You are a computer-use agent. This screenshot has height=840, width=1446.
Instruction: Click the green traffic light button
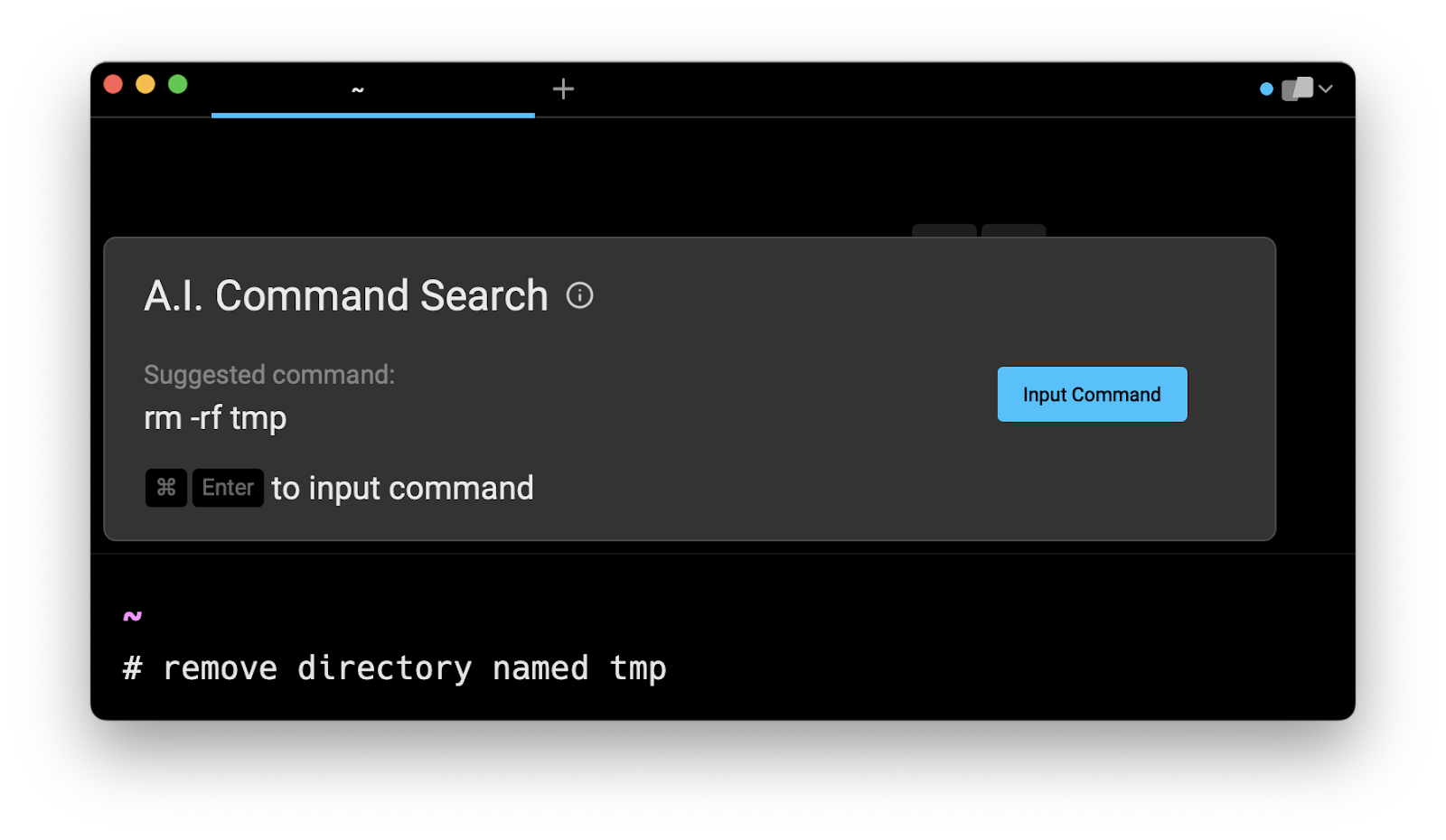[176, 83]
